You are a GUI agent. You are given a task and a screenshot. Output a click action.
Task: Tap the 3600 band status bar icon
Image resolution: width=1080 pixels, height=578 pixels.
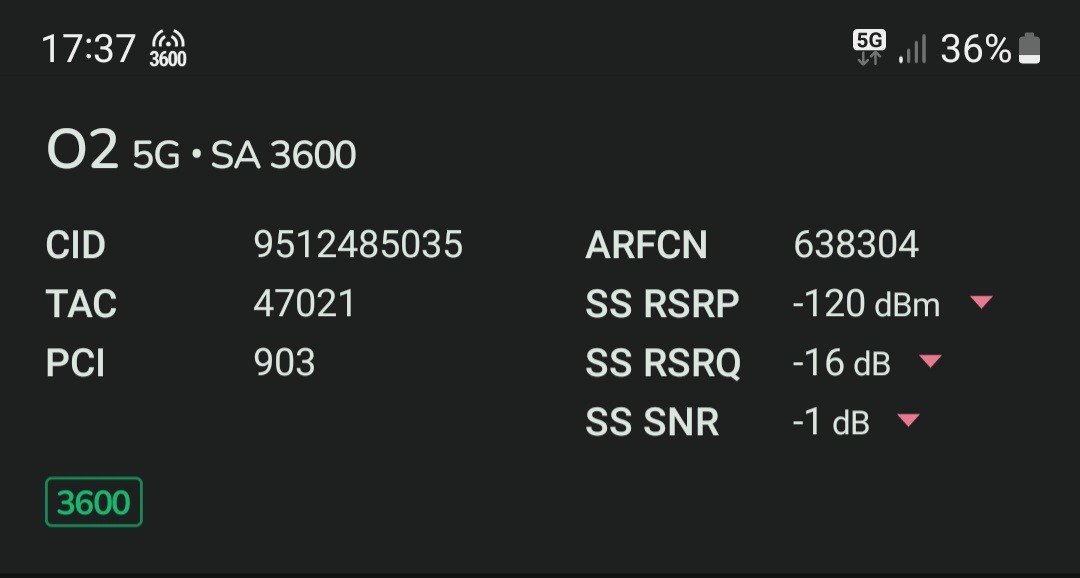click(168, 48)
